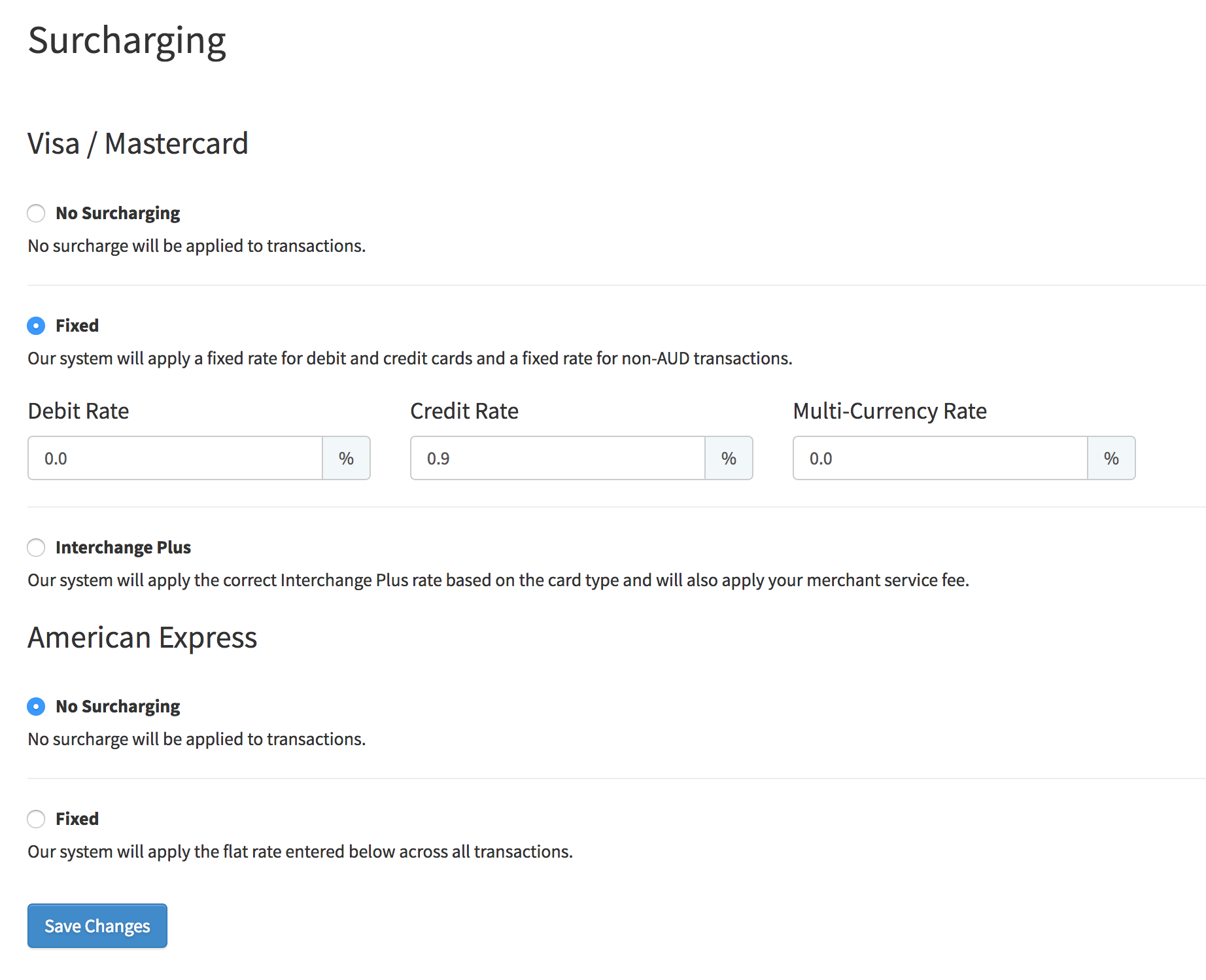Choose the Interchange Plus radio option

coord(36,548)
